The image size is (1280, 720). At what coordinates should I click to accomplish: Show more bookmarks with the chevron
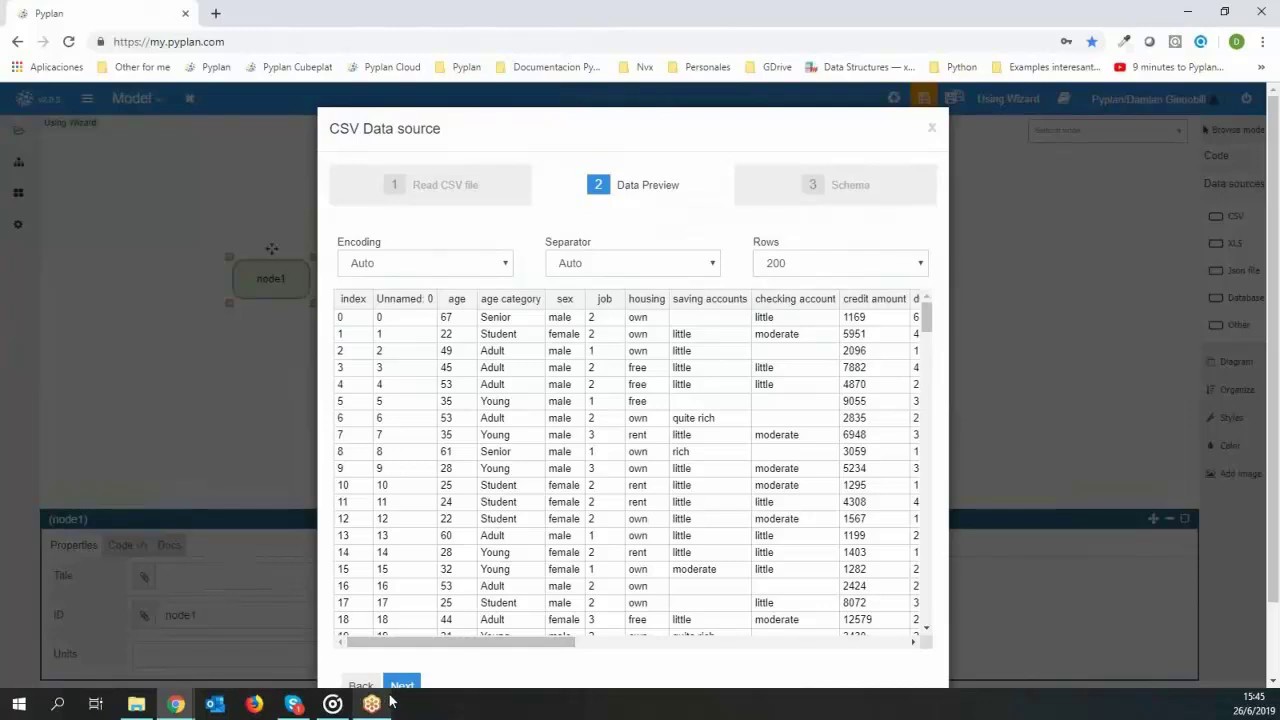pyautogui.click(x=1261, y=67)
